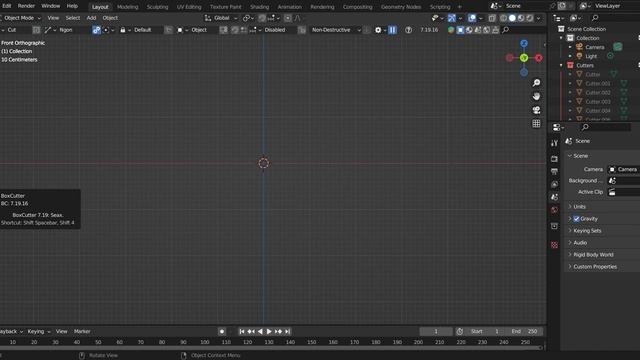Open the View Layer properties tab icon
Viewport: 640px width, 360px height.
coord(554,184)
